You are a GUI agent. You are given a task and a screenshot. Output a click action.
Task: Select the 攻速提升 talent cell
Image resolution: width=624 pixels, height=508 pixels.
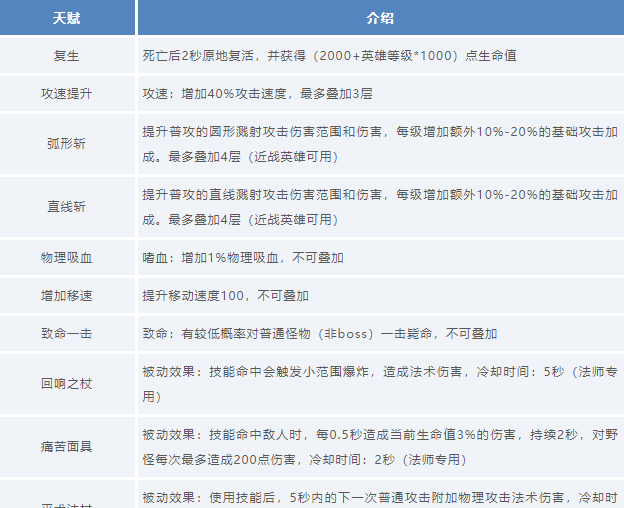pos(67,94)
